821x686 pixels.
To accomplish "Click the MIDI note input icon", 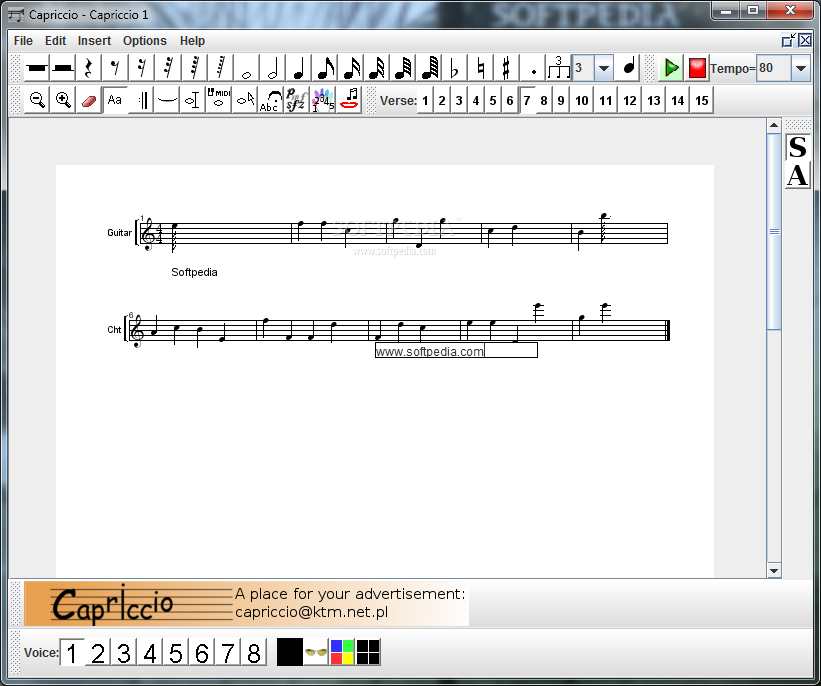I will click(x=219, y=99).
